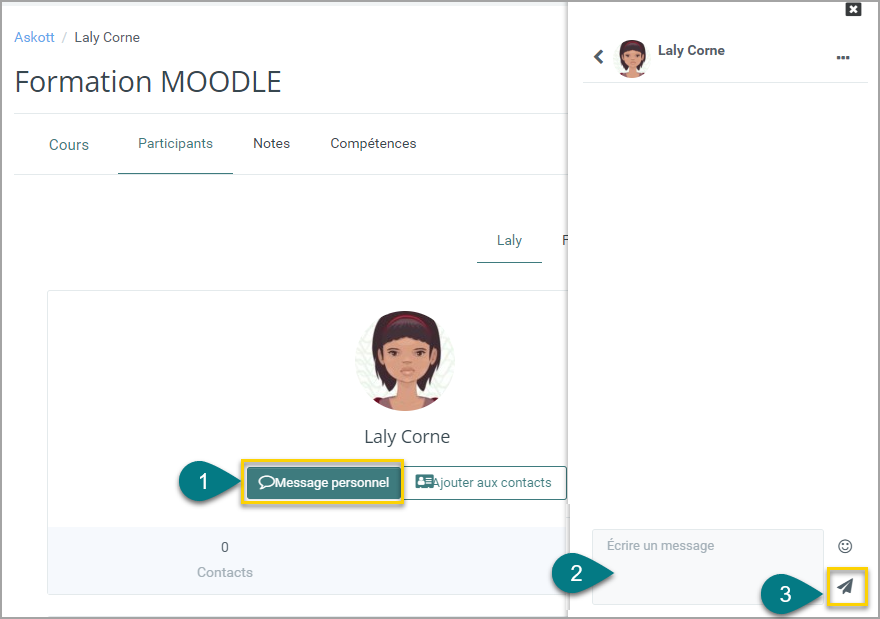Click the Laly Corne breadcrumb text
The height and width of the screenshot is (619, 880).
tap(107, 38)
